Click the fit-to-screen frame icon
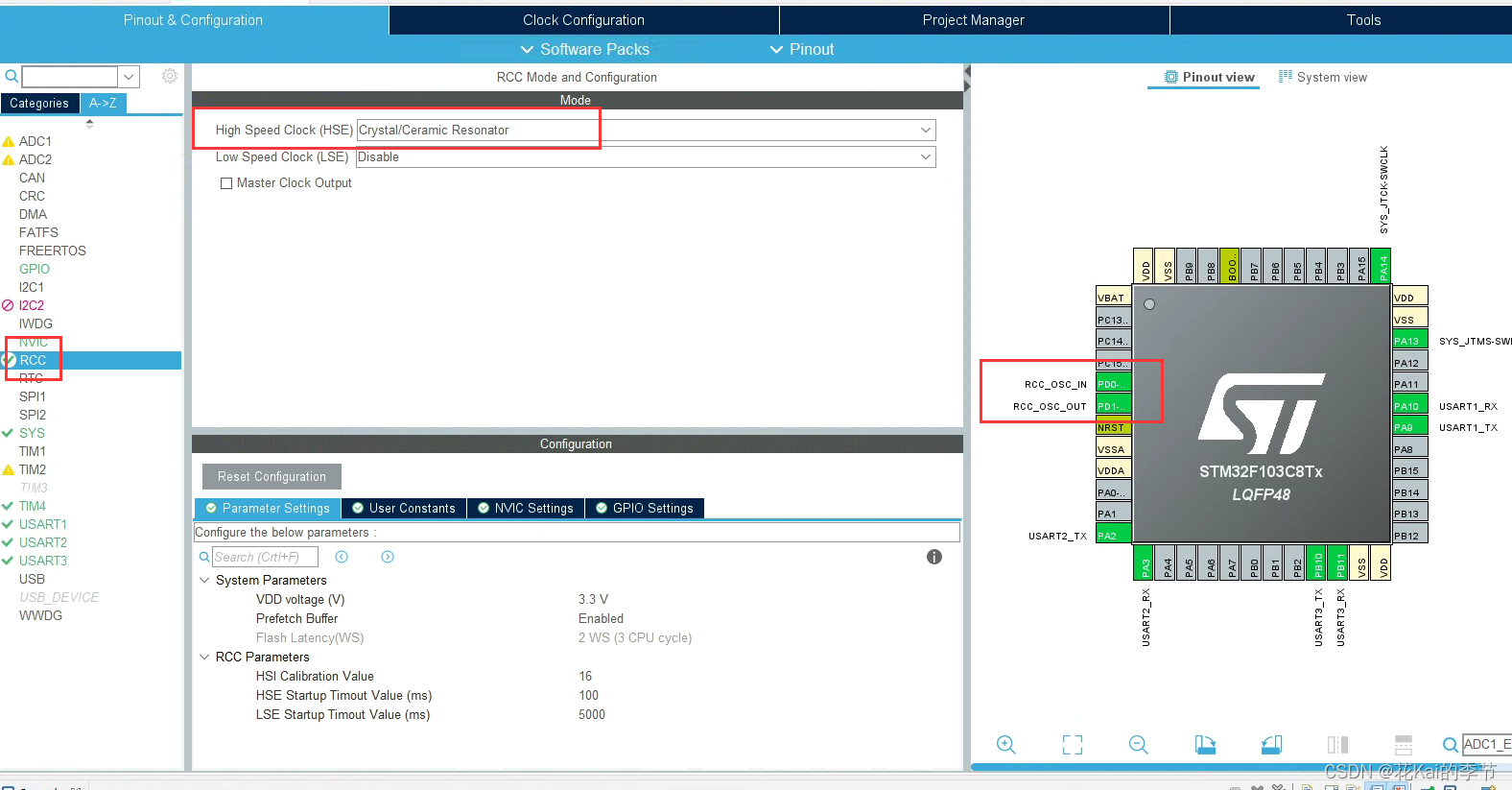The image size is (1512, 790). [1073, 744]
